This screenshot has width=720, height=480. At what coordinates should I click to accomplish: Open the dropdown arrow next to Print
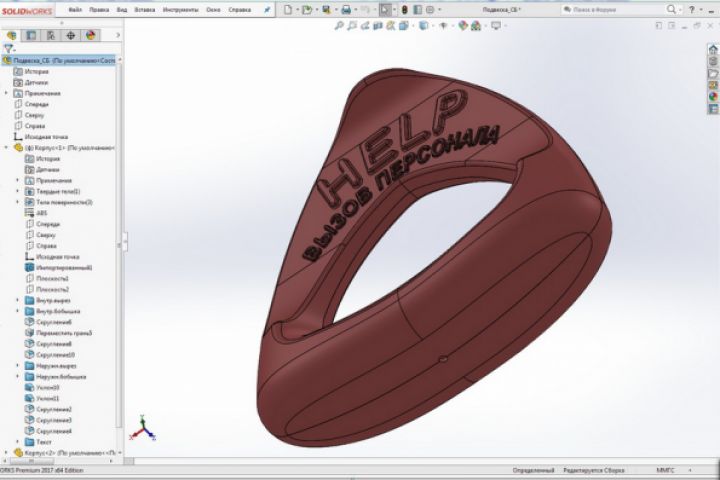coord(355,9)
